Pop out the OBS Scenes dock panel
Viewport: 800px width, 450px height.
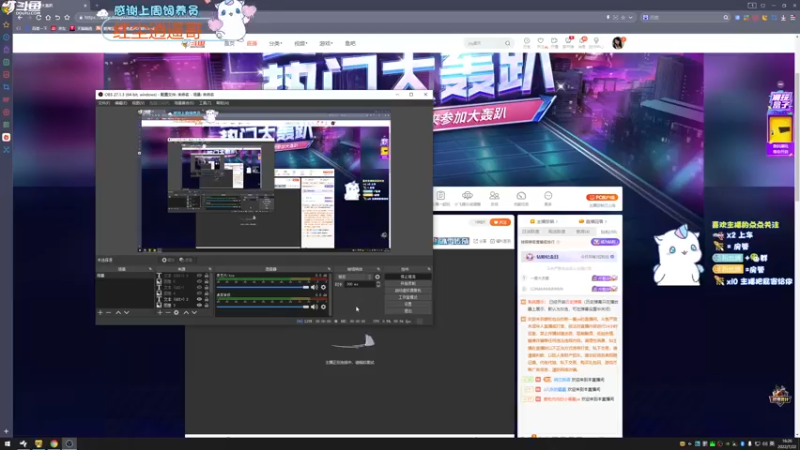[x=150, y=269]
